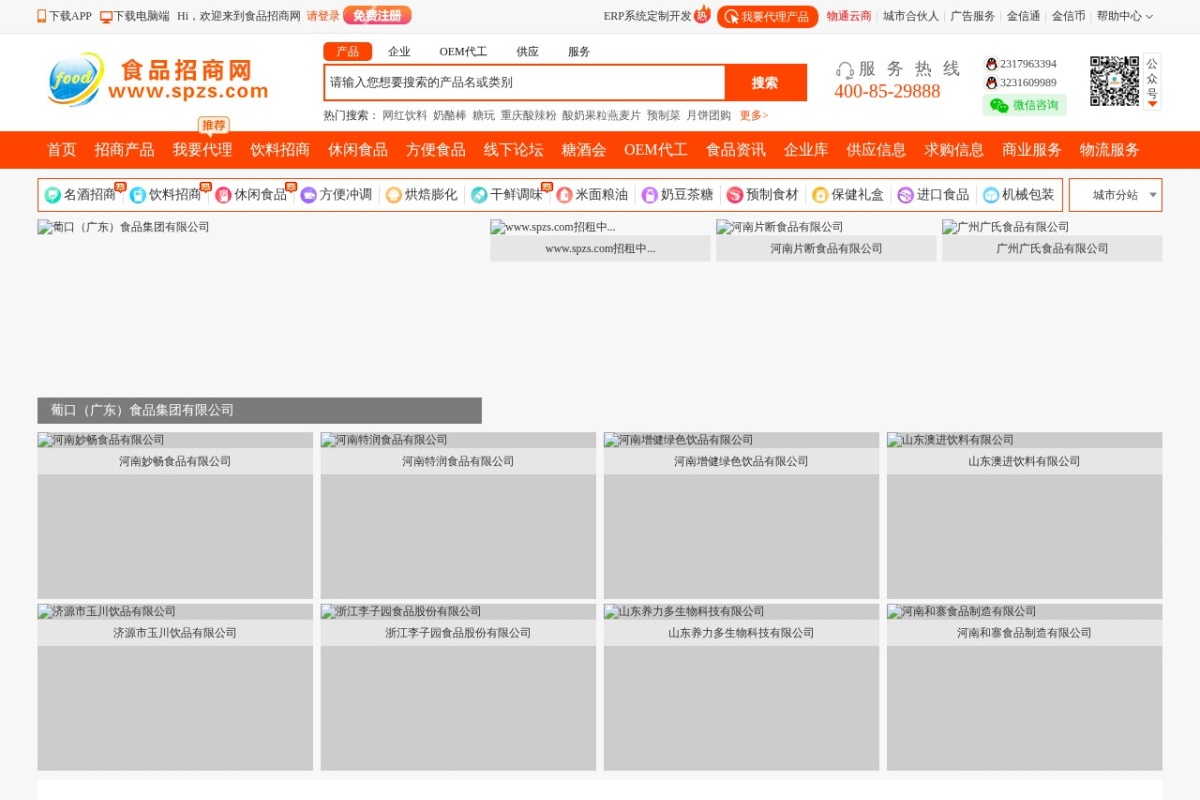This screenshot has width=1200, height=800.
Task: Click the cursor icon in 我要代理产品 button
Action: point(732,17)
